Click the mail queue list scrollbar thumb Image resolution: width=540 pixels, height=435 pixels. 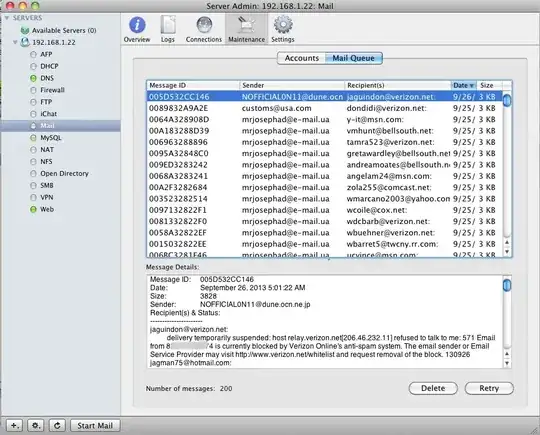click(x=507, y=100)
